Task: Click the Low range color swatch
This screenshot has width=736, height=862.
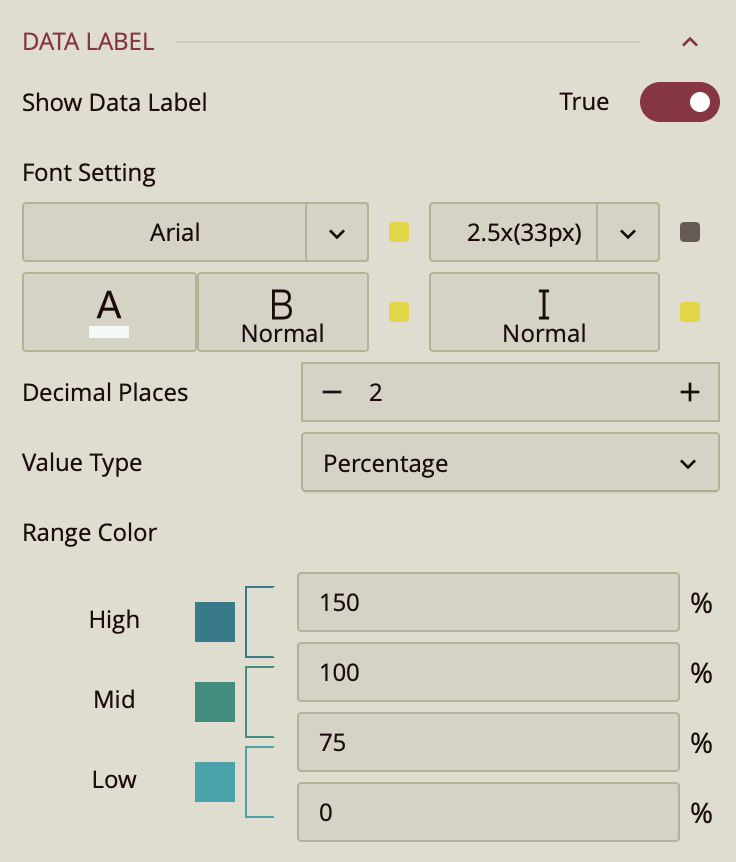Action: (215, 781)
